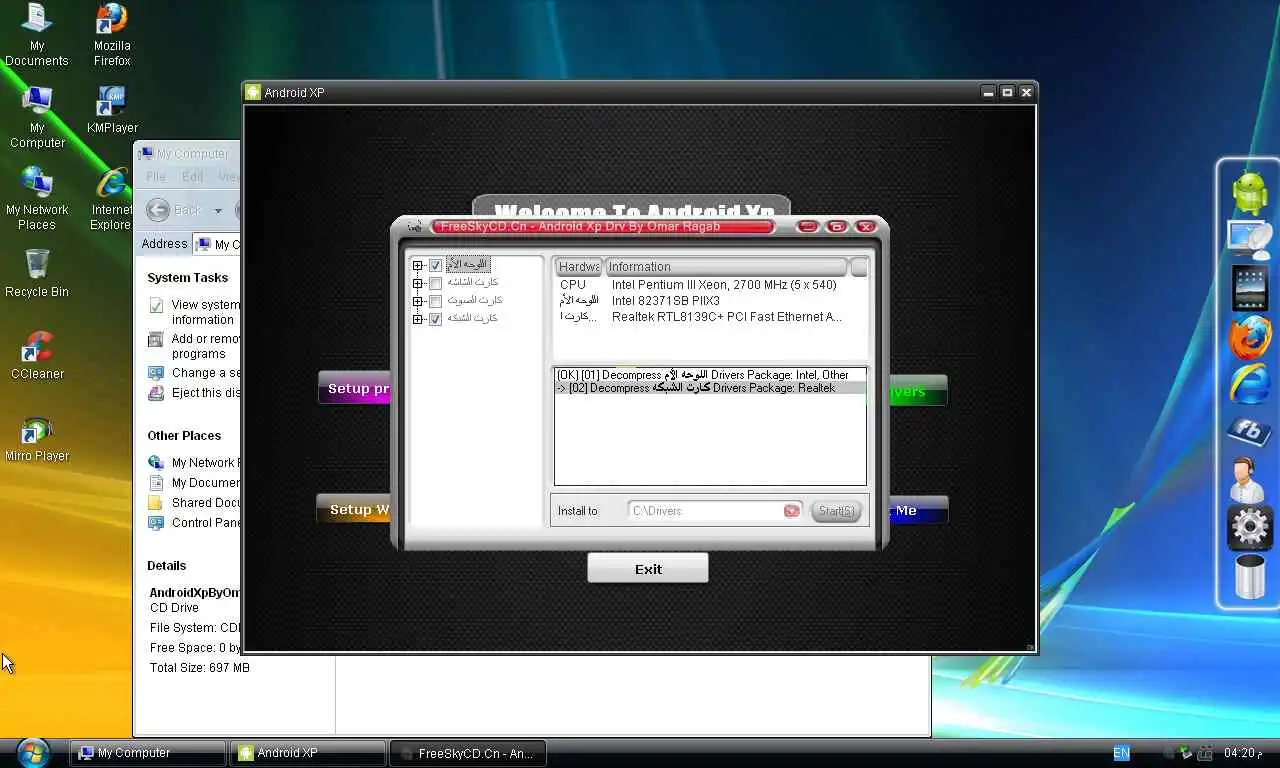
Task: Click the View system information task icon
Action: tap(156, 305)
